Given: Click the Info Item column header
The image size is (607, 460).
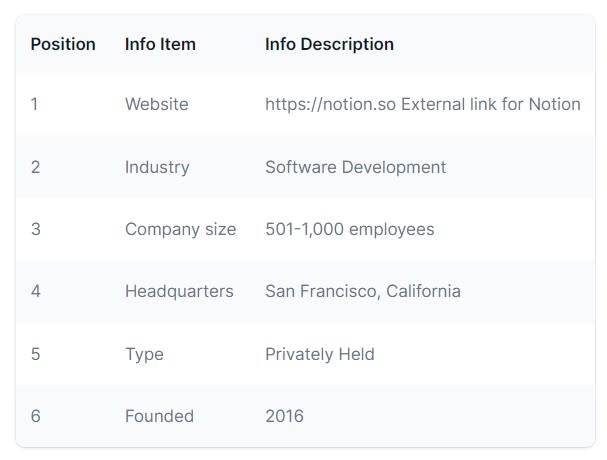Looking at the screenshot, I should tap(160, 44).
